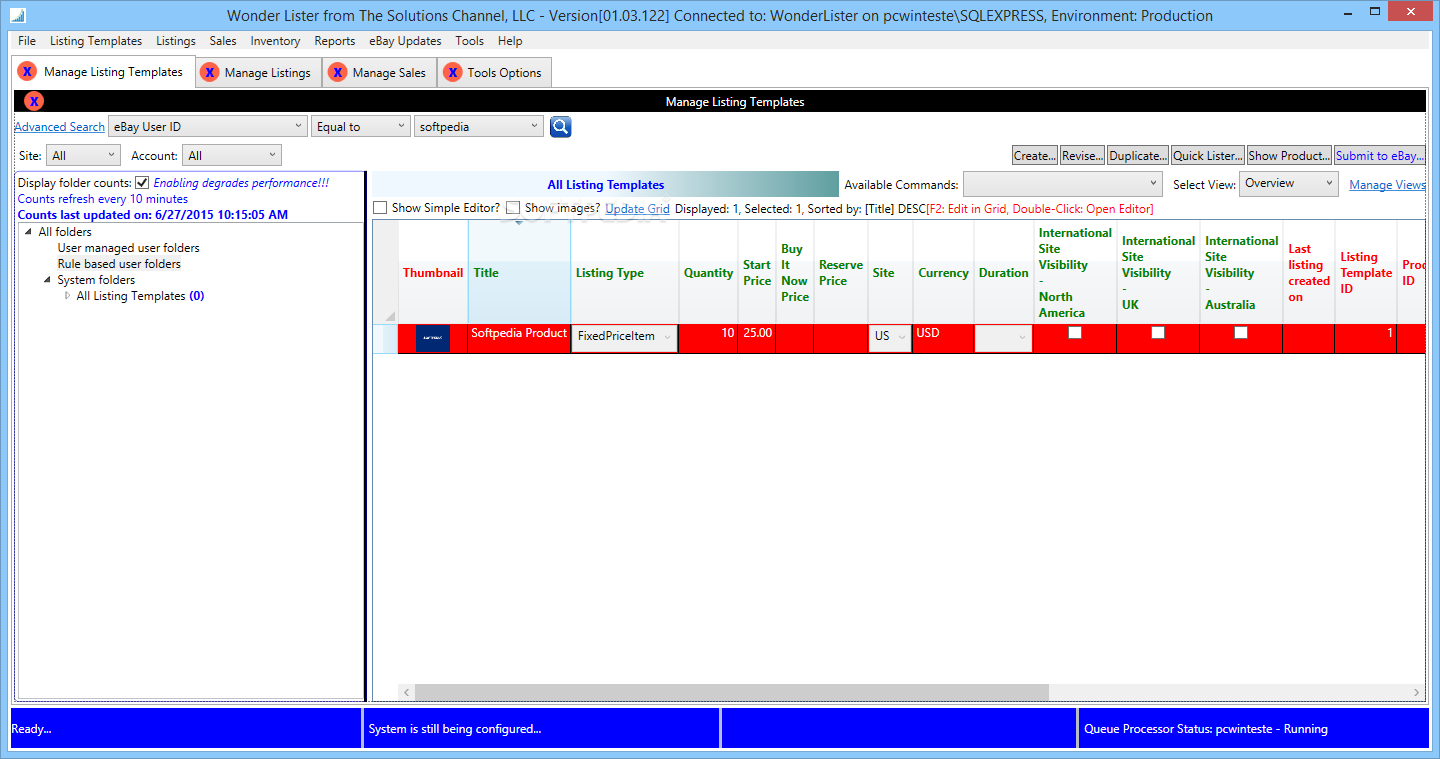Viewport: 1440px width, 759px height.
Task: Check Australia site visibility for Softpedia Product
Action: pos(1241,333)
